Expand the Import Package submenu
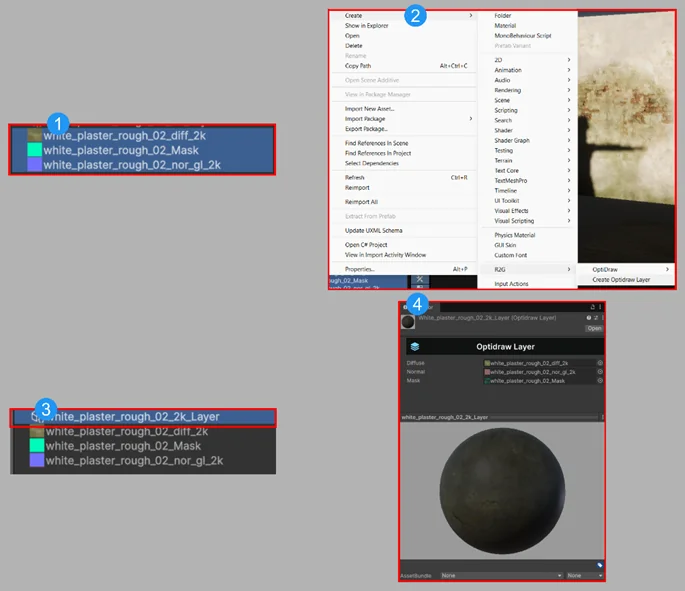 [403, 119]
